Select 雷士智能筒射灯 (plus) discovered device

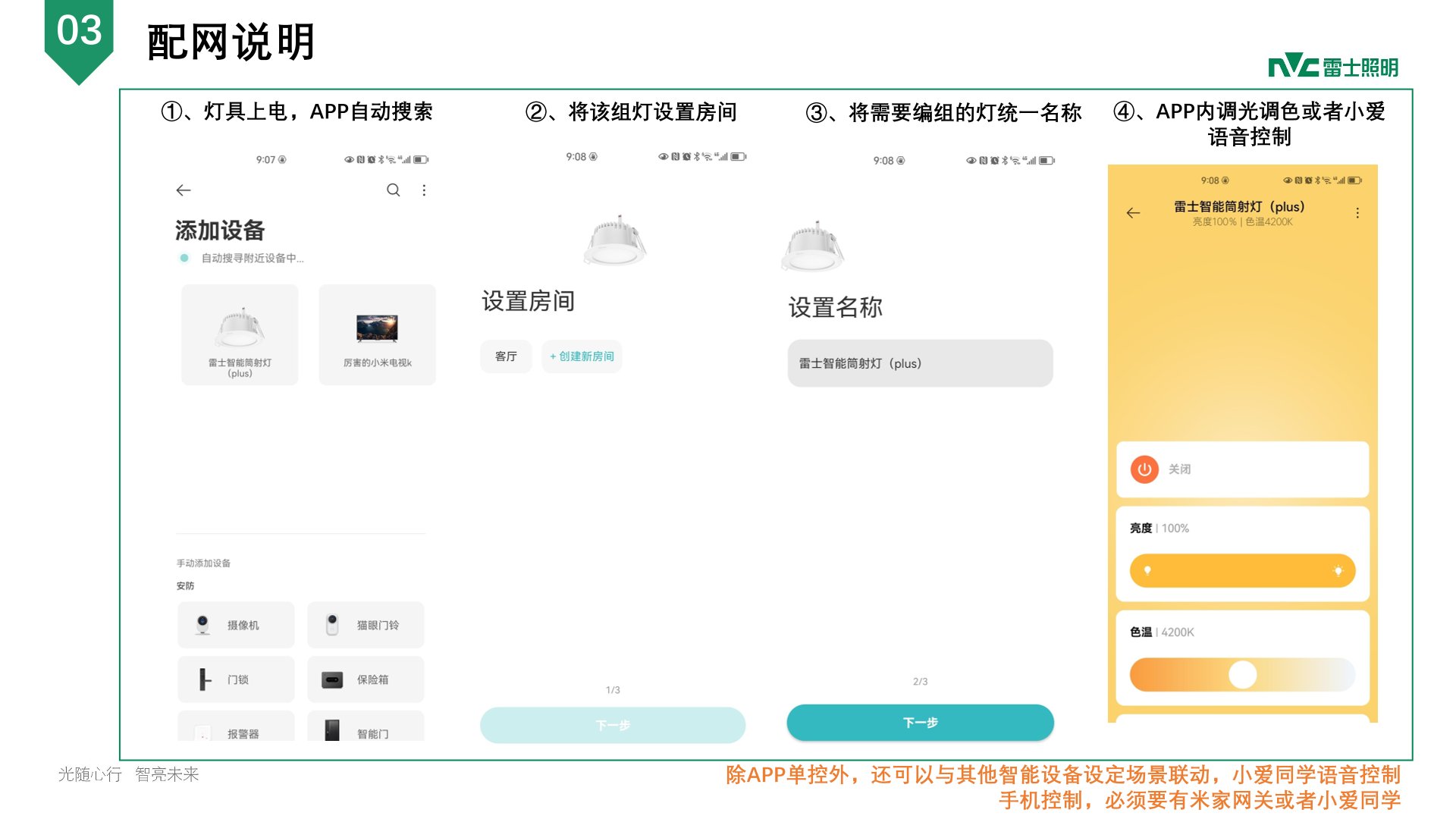point(240,335)
